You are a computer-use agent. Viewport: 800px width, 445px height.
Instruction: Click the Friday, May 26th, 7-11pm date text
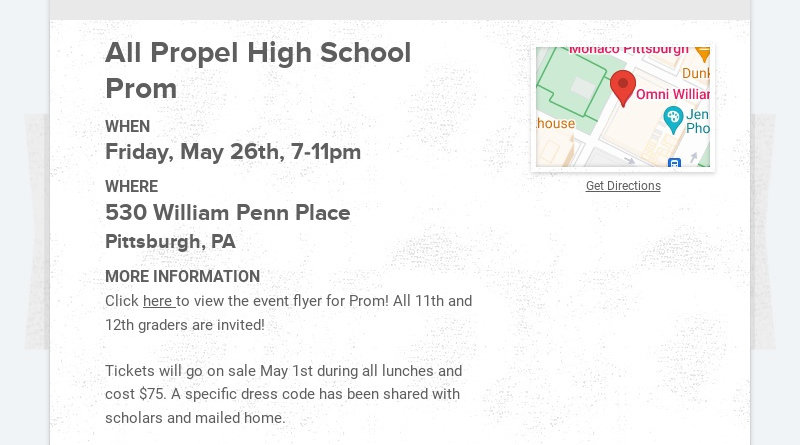[233, 152]
